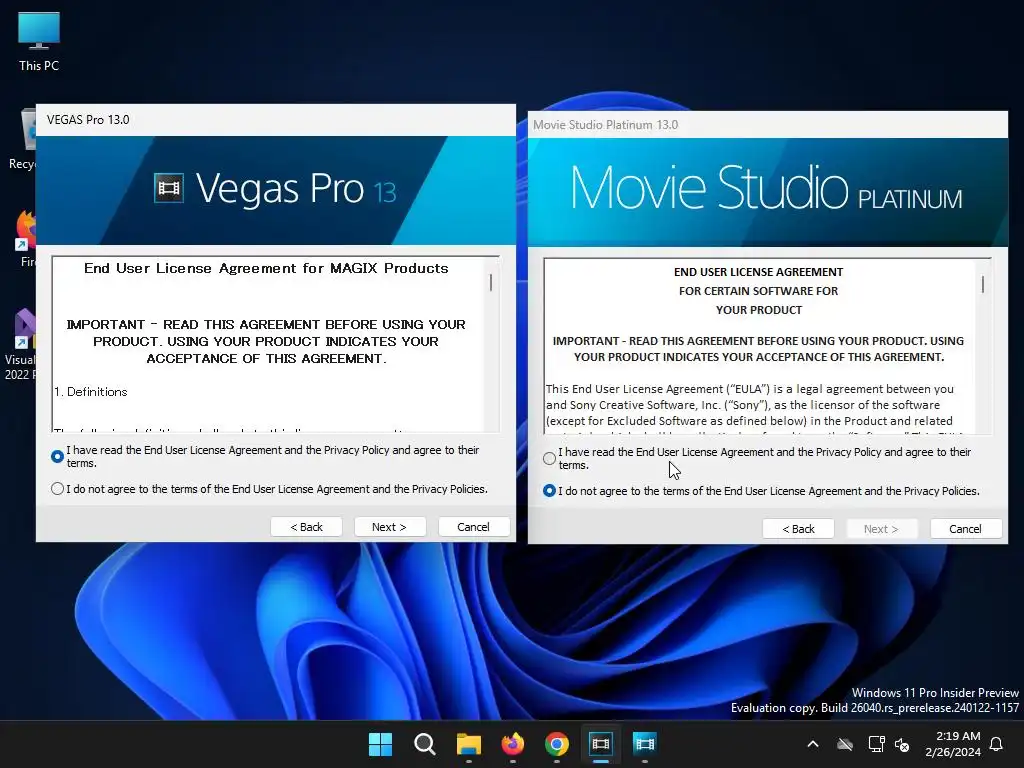Click Back in the VEGAS Pro installer

(x=306, y=526)
